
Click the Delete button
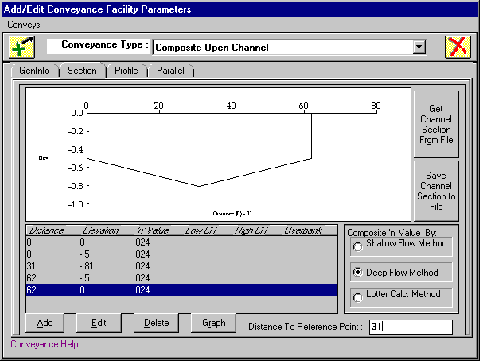click(156, 323)
